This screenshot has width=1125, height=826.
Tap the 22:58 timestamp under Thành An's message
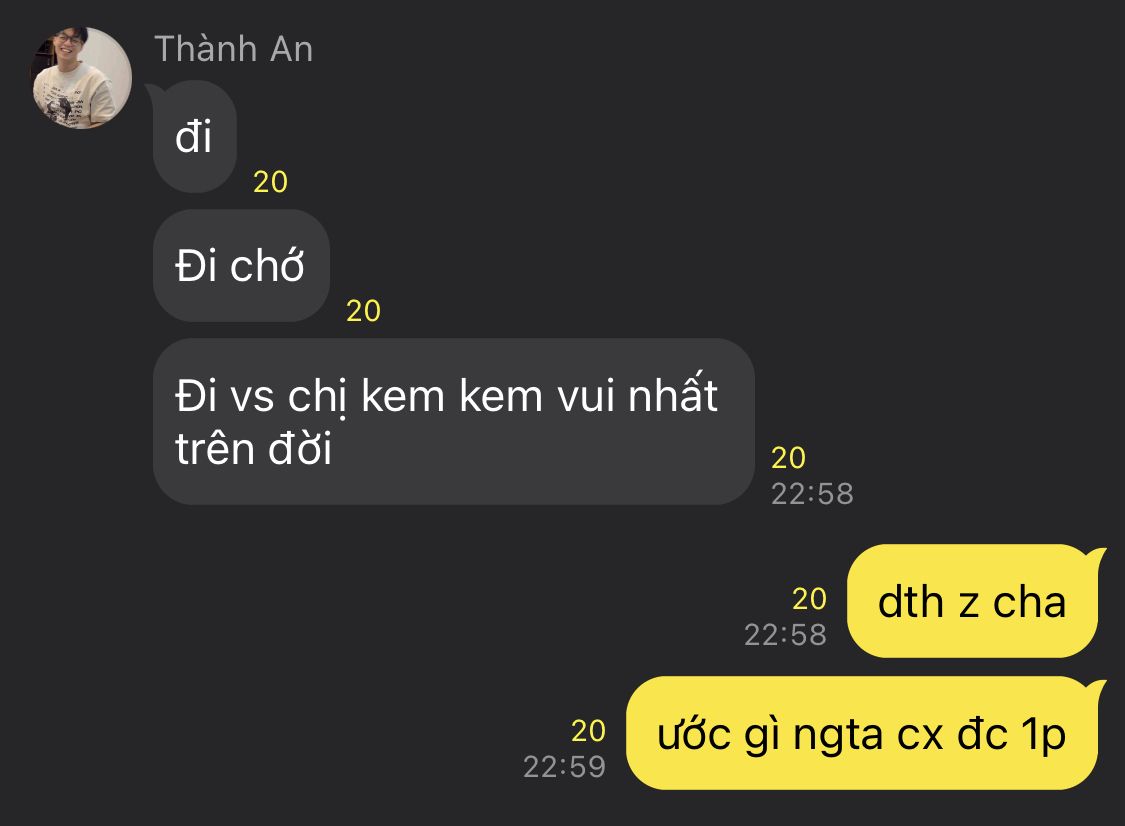point(812,494)
